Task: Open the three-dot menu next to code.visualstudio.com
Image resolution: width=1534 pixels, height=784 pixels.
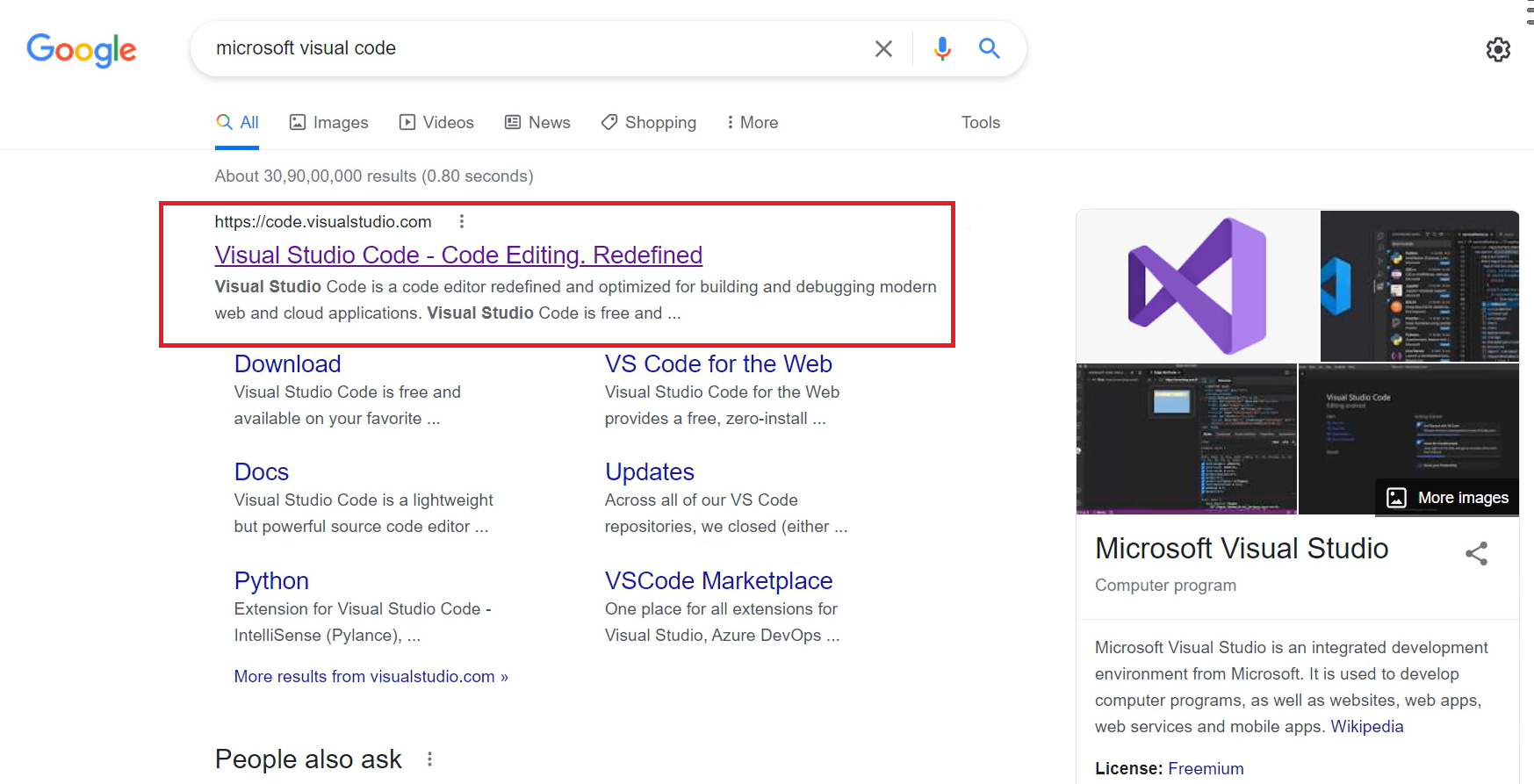Action: pyautogui.click(x=462, y=221)
